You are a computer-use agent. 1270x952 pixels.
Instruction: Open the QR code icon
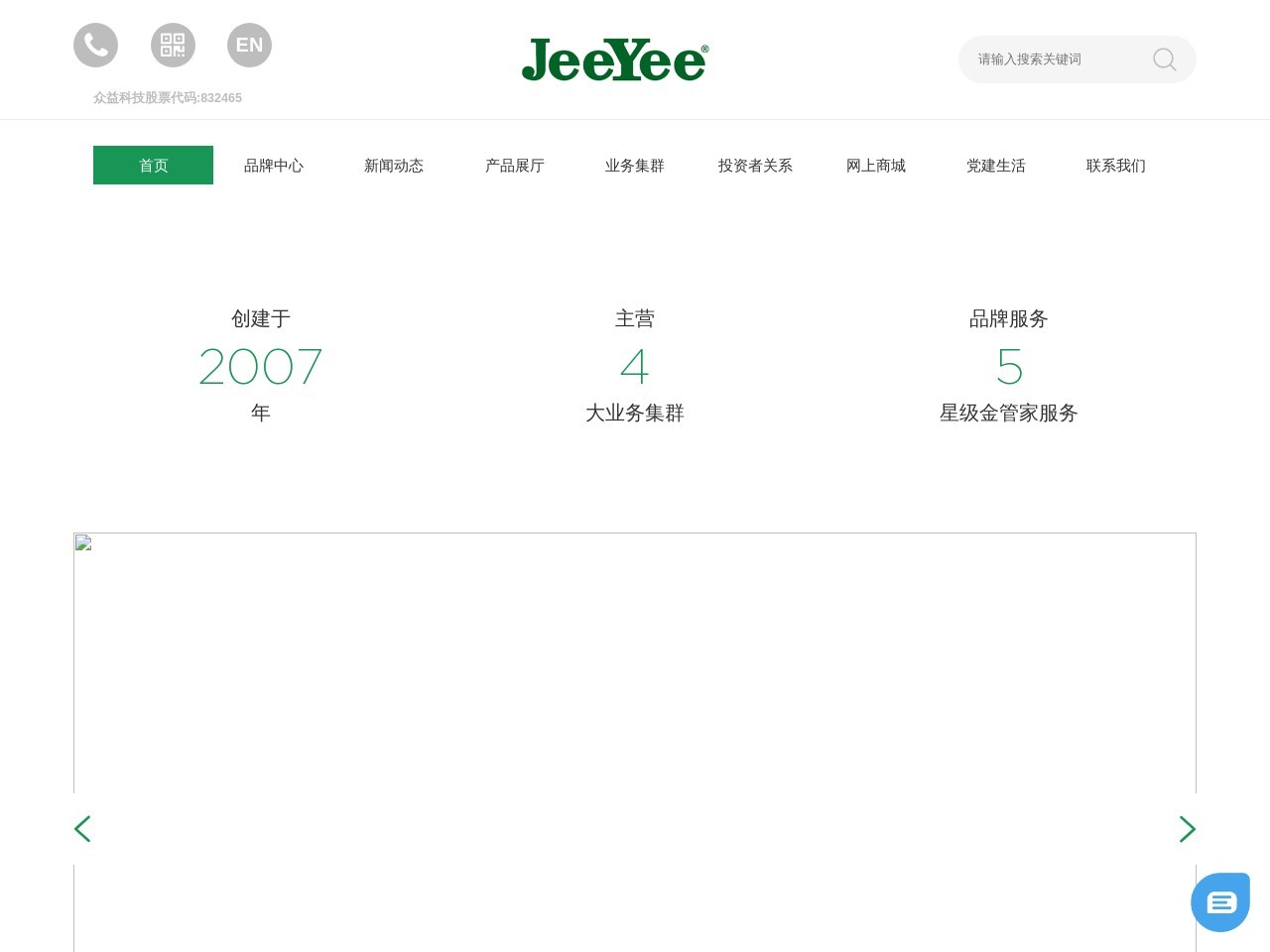click(x=173, y=46)
